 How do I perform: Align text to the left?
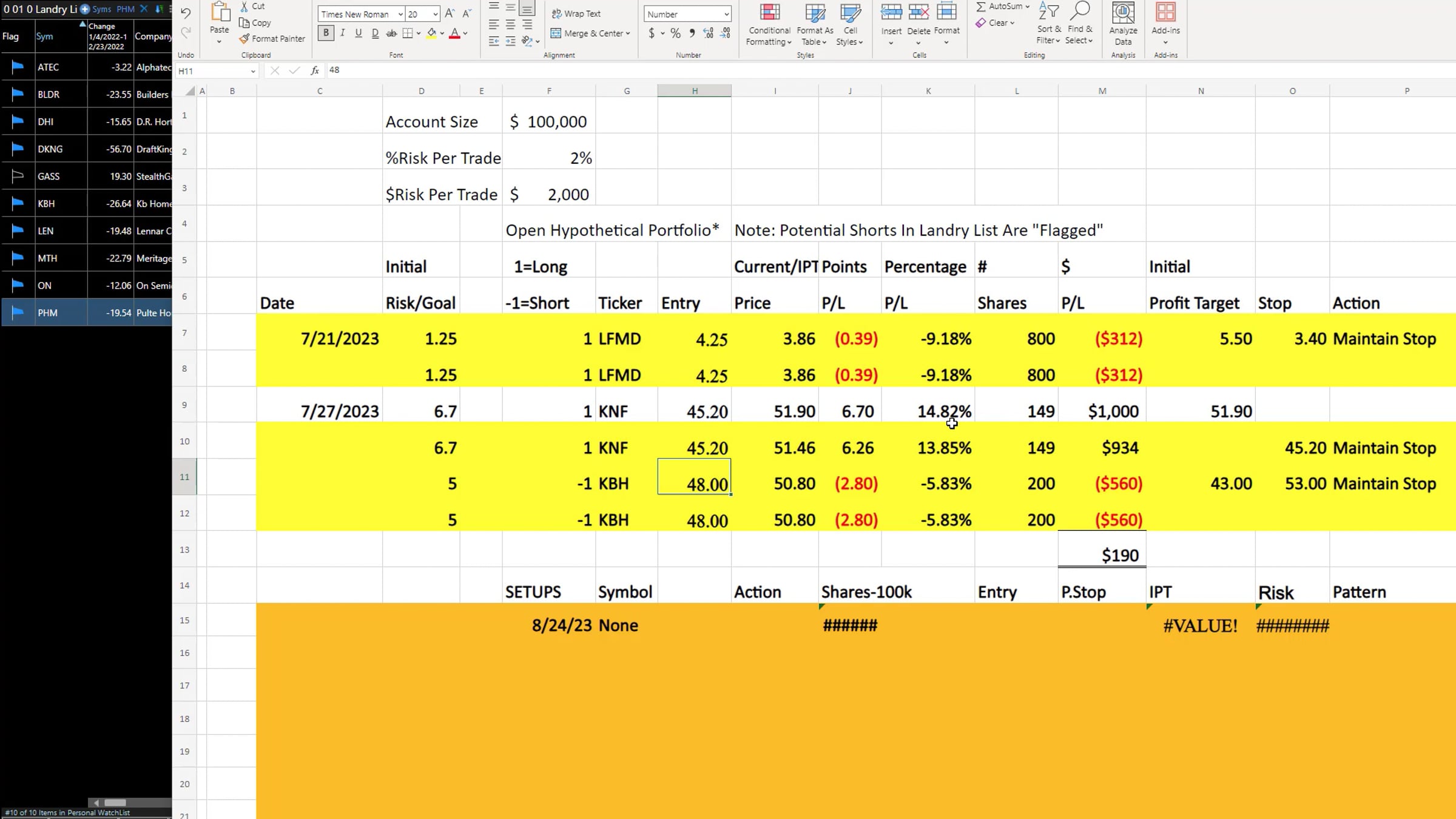pos(494,24)
